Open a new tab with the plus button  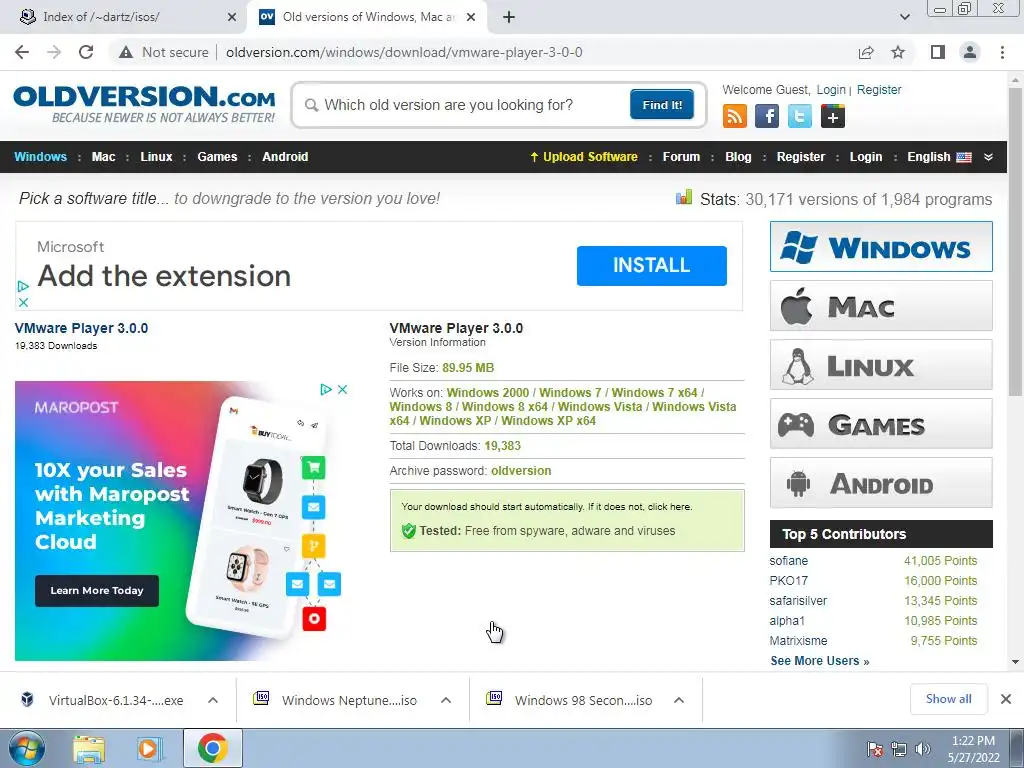click(509, 17)
